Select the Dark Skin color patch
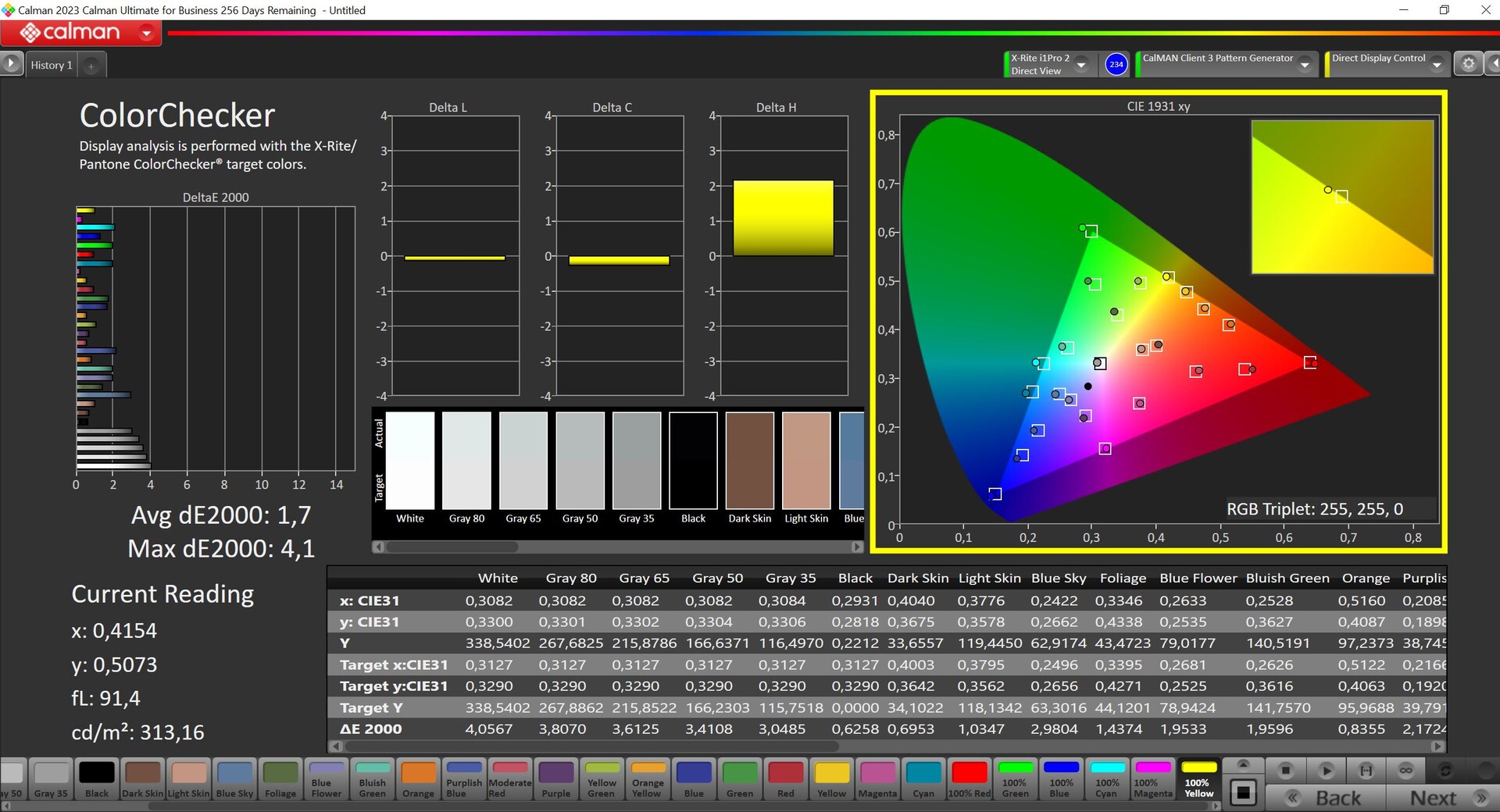 pos(143,779)
